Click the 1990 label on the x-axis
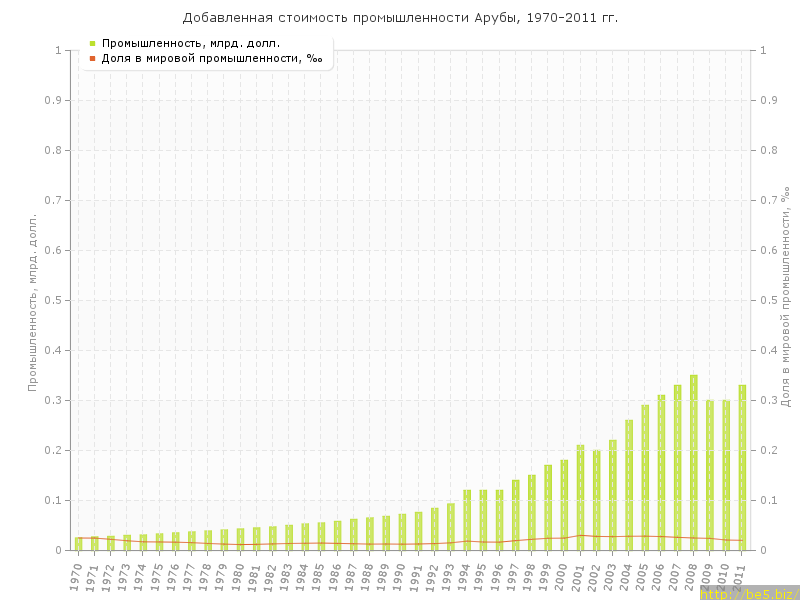800x600 pixels. tap(400, 576)
